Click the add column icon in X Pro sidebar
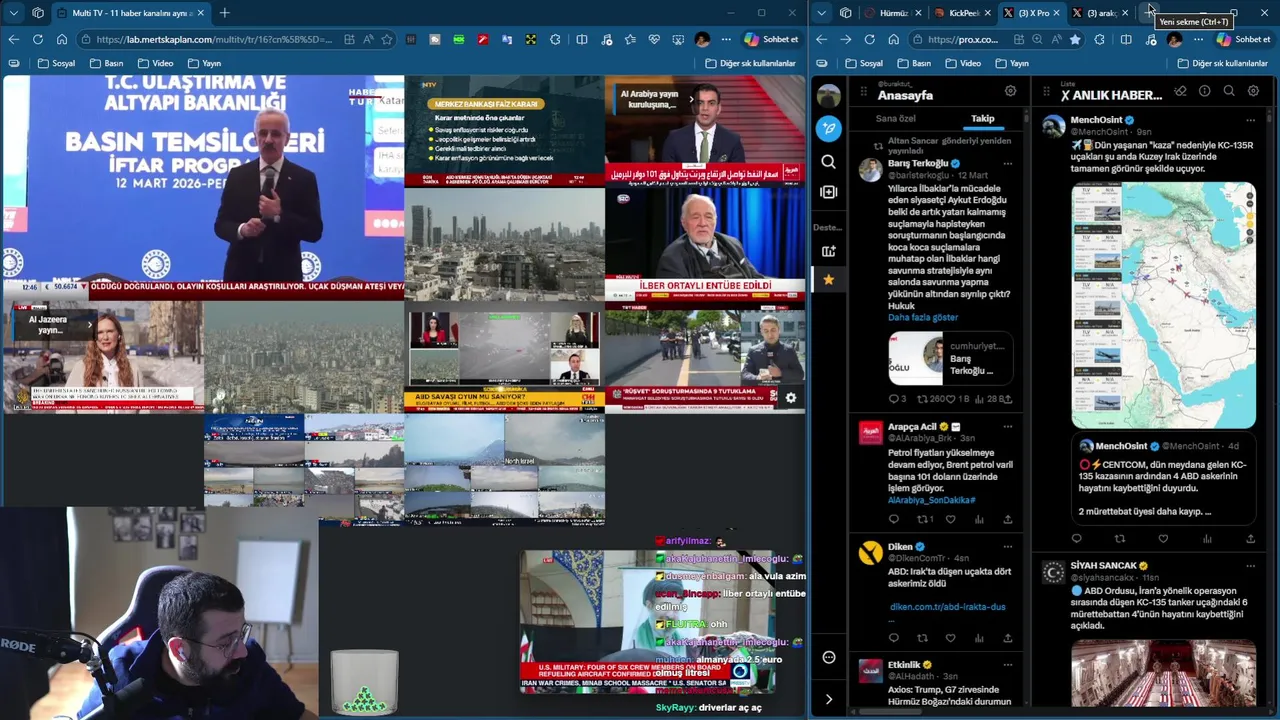This screenshot has width=1280, height=720. (828, 191)
